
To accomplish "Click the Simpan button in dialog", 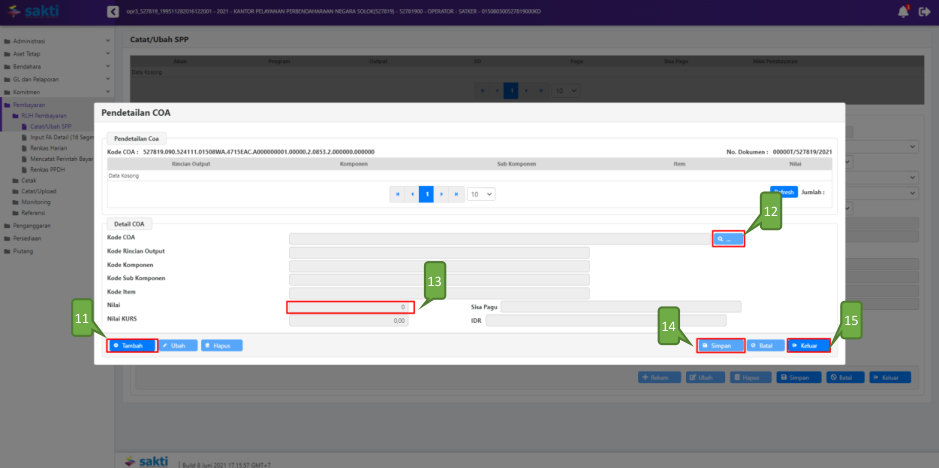I will [719, 345].
